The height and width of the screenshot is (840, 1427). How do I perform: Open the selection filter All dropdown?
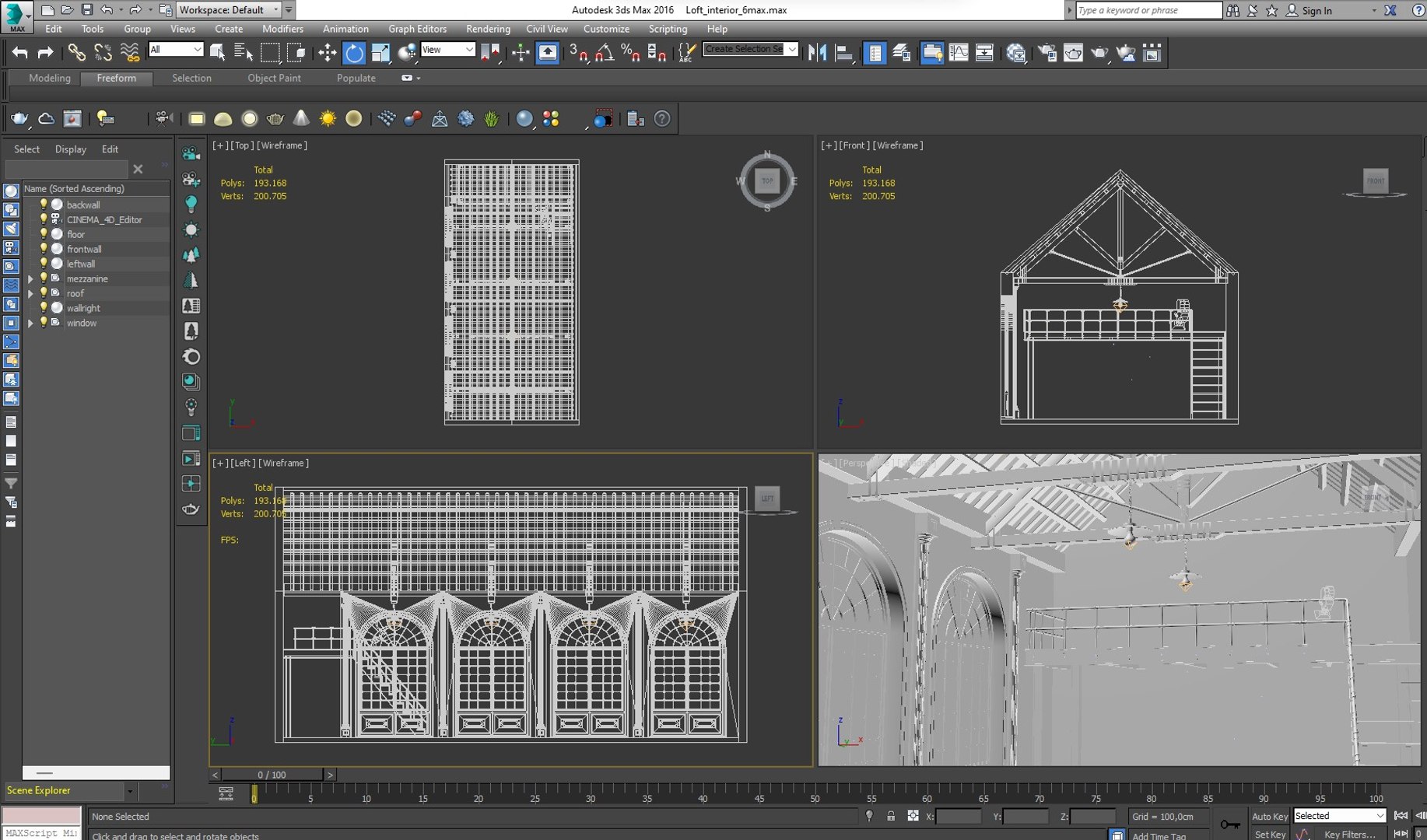click(x=176, y=50)
